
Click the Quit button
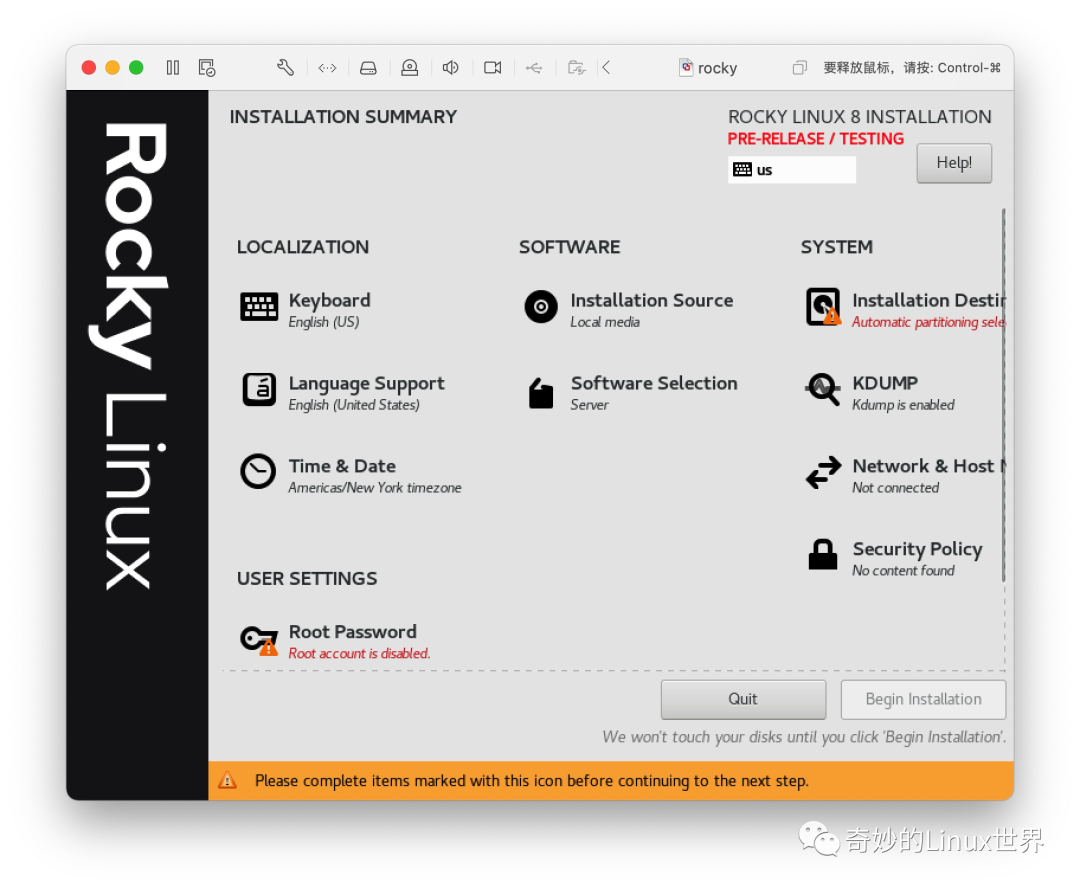pos(743,699)
